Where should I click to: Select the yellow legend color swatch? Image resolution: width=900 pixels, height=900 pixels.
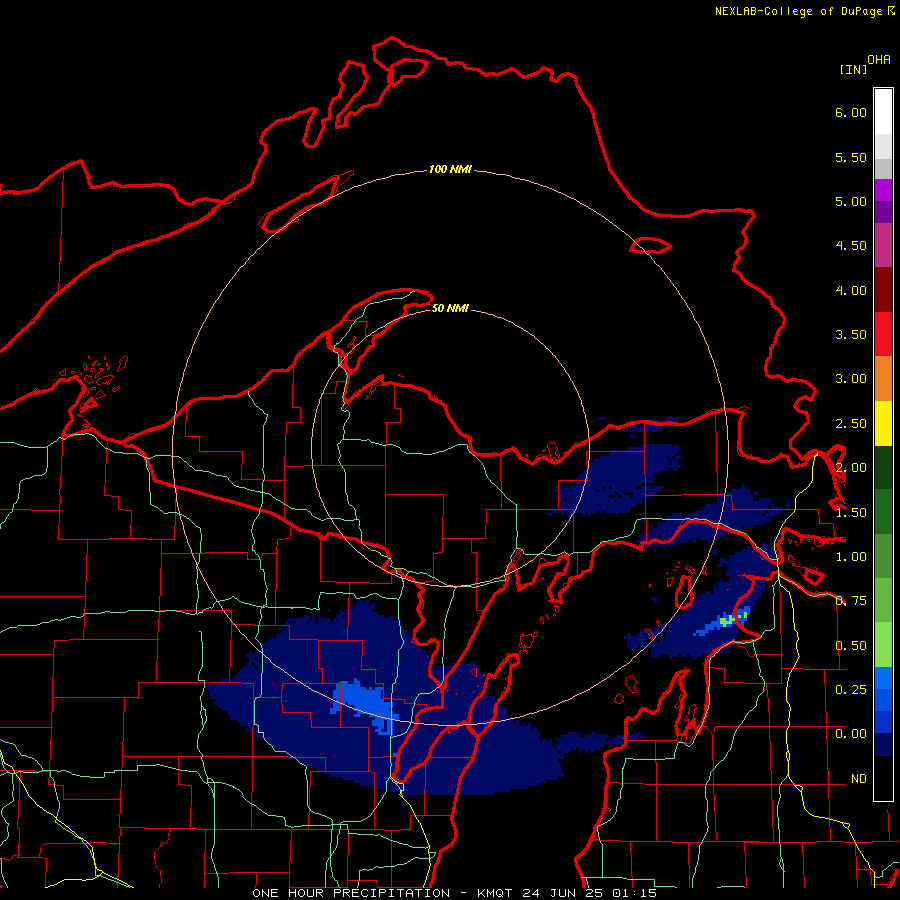[x=883, y=423]
